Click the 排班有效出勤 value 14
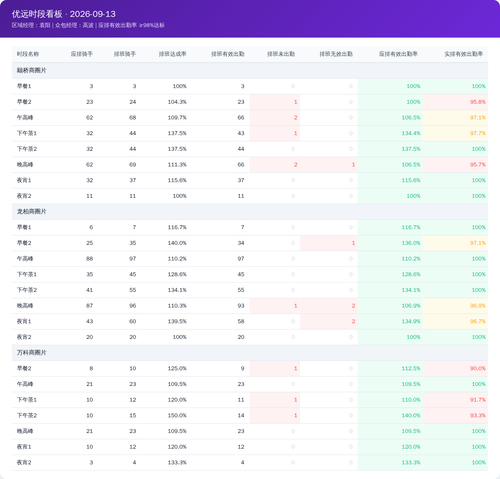Screen dimensions: 500x479 (241, 415)
